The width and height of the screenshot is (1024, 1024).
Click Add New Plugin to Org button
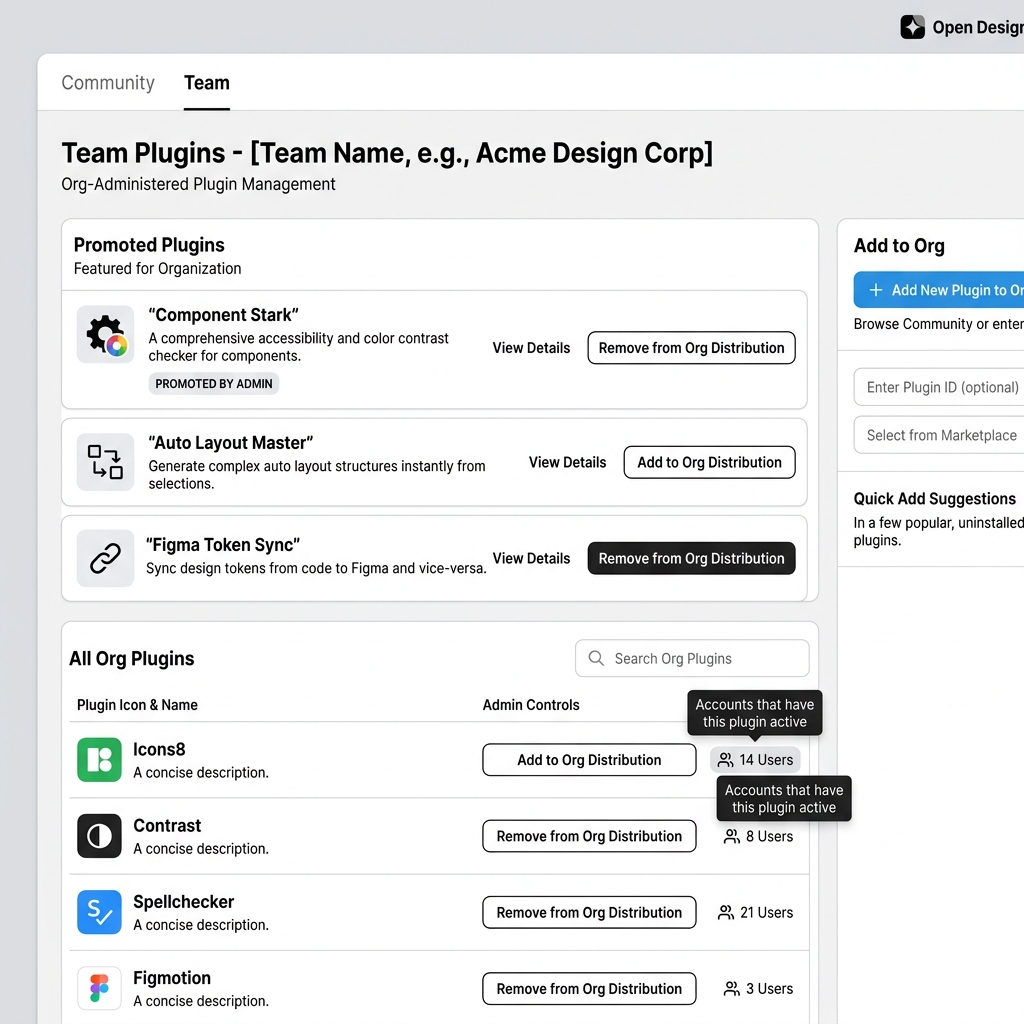pyautogui.click(x=938, y=290)
